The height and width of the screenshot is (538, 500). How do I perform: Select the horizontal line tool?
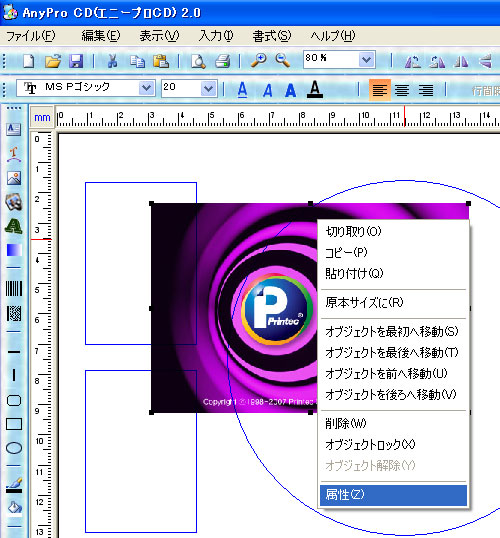14,352
